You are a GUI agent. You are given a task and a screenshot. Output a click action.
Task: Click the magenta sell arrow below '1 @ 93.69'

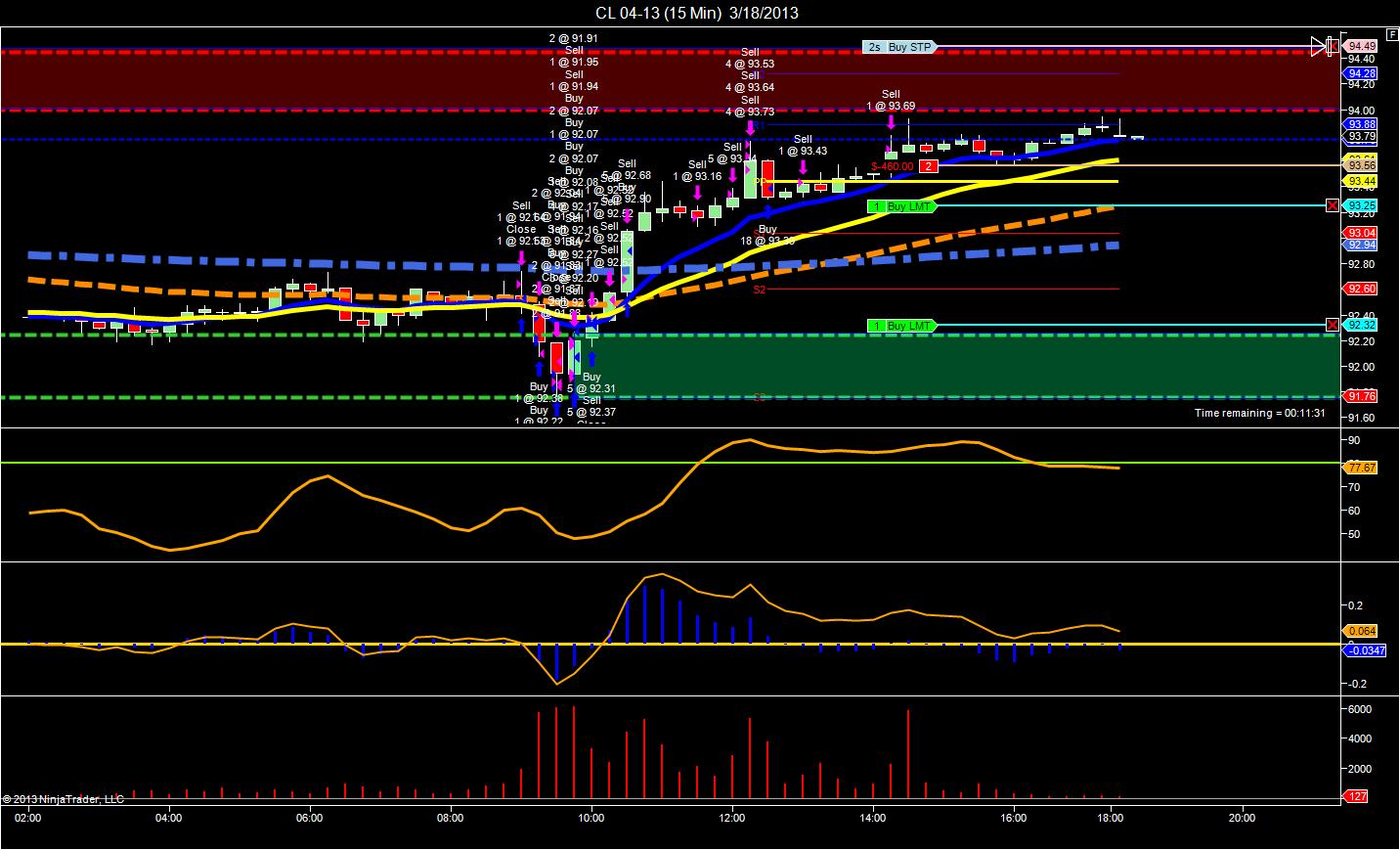tap(891, 121)
